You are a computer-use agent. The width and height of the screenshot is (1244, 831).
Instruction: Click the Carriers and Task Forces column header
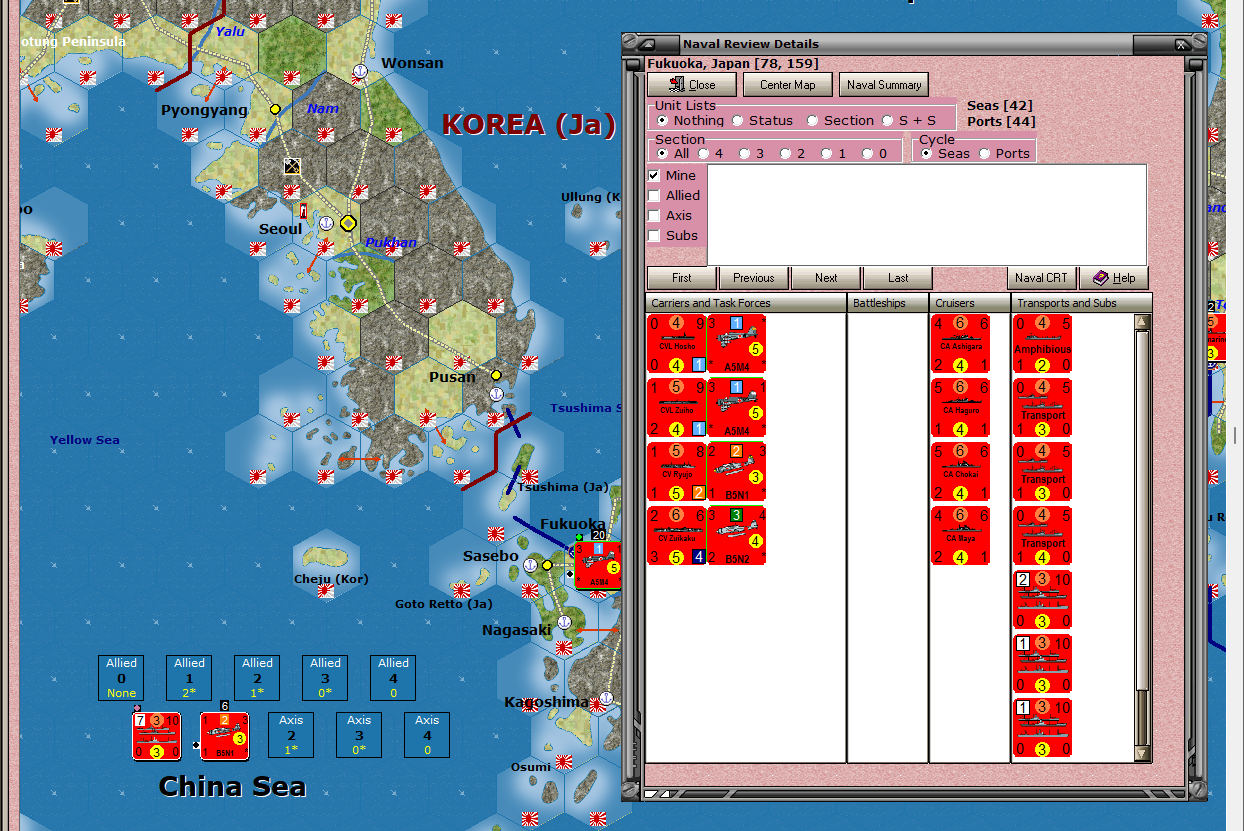(x=746, y=303)
